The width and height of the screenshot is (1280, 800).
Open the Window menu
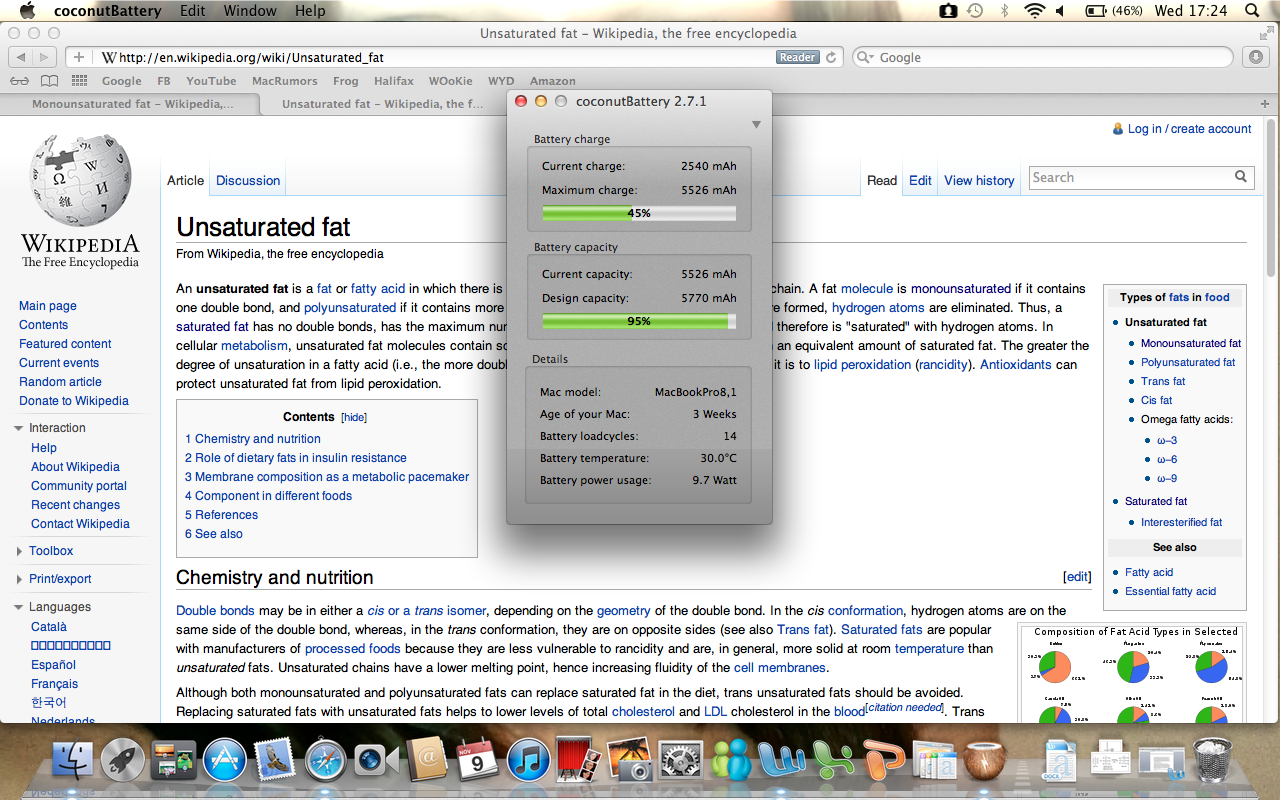coord(250,11)
